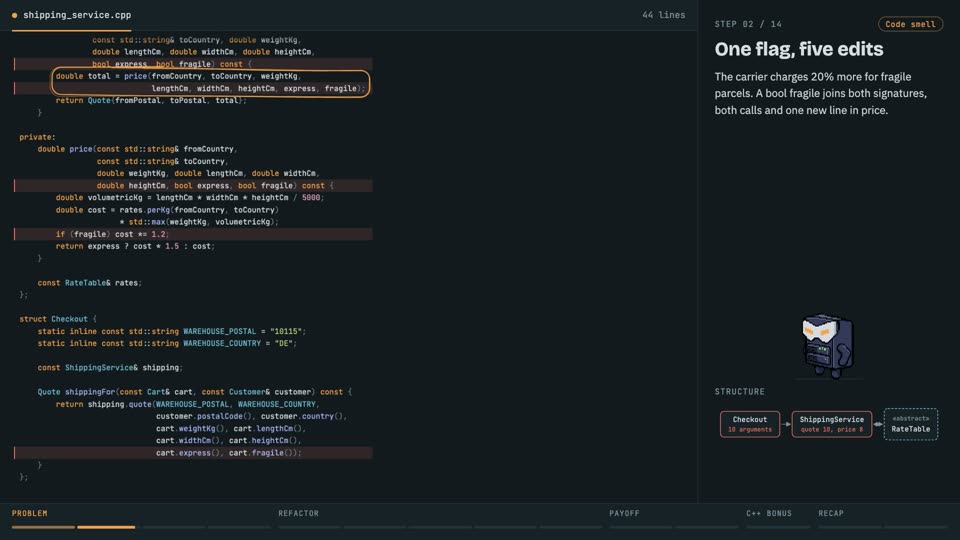Click the "double volumetricKg" code line
Image resolution: width=960 pixels, height=540 pixels.
(x=190, y=197)
